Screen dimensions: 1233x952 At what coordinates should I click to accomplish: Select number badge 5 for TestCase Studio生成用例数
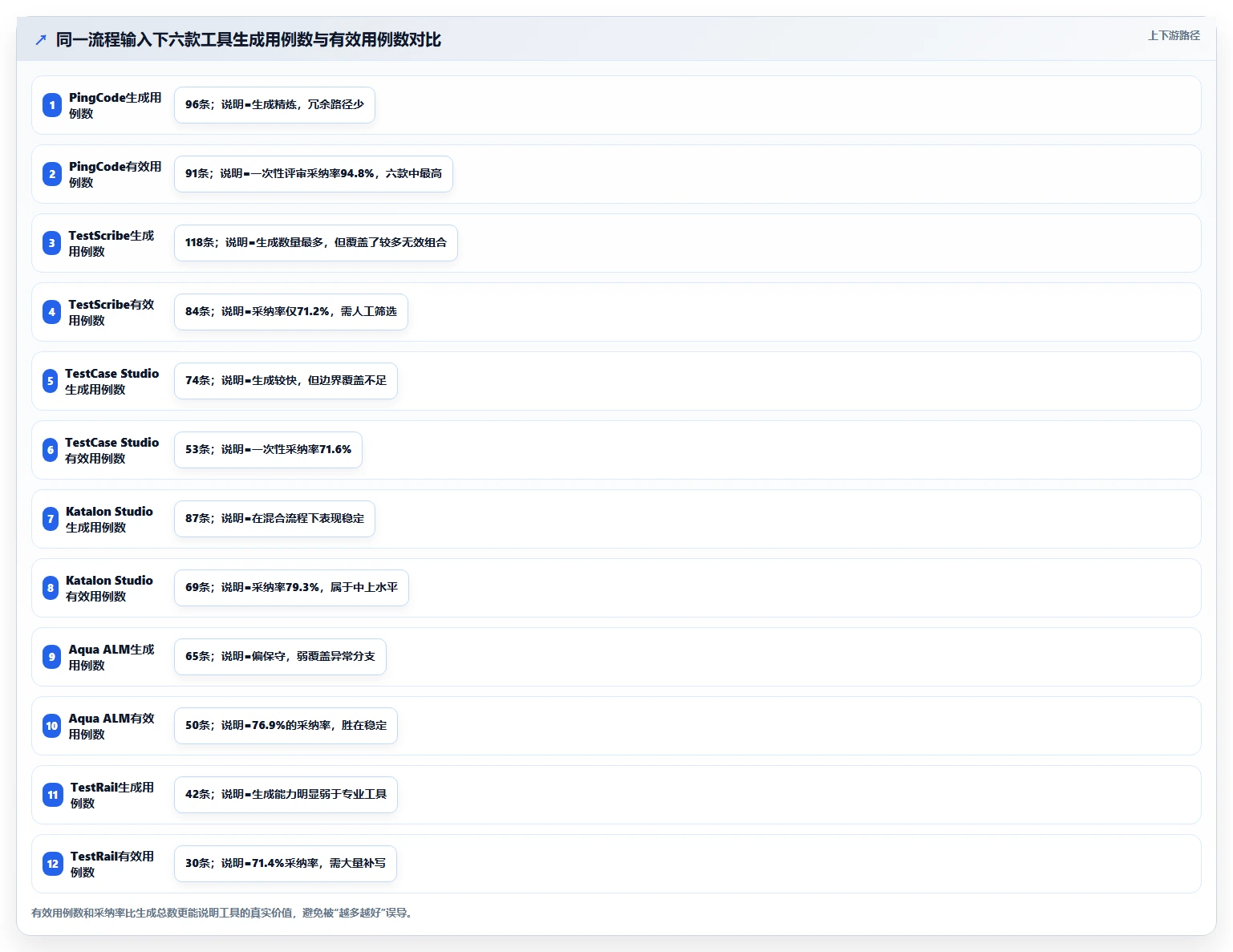[51, 381]
